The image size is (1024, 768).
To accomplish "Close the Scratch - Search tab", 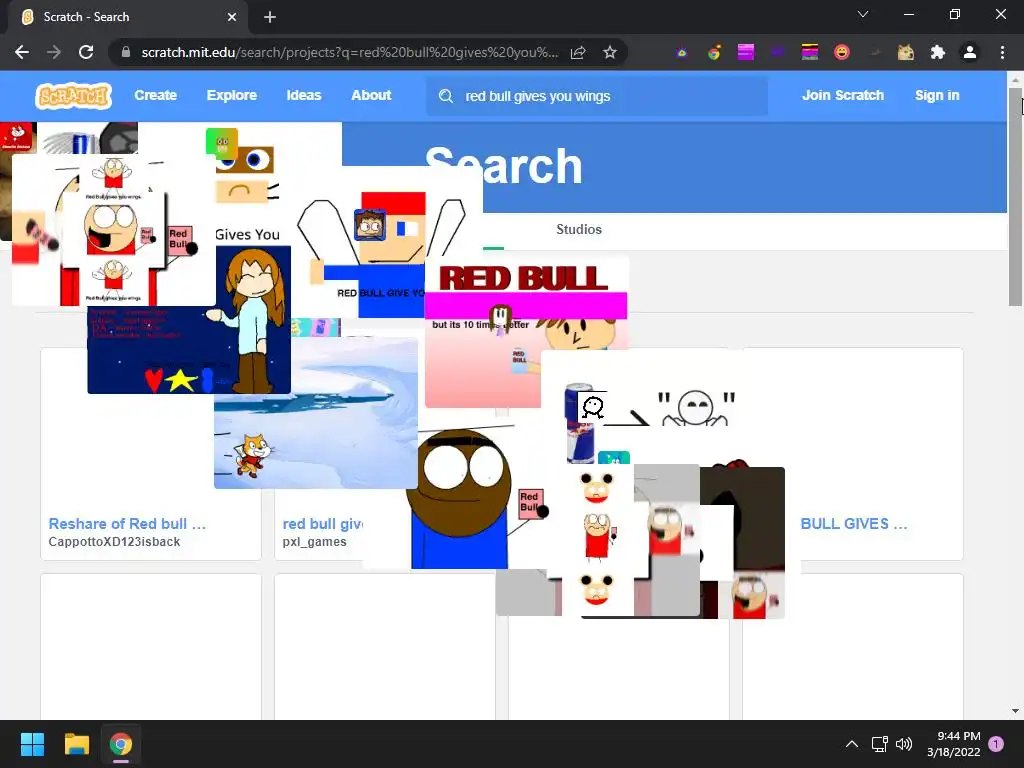I will (232, 17).
